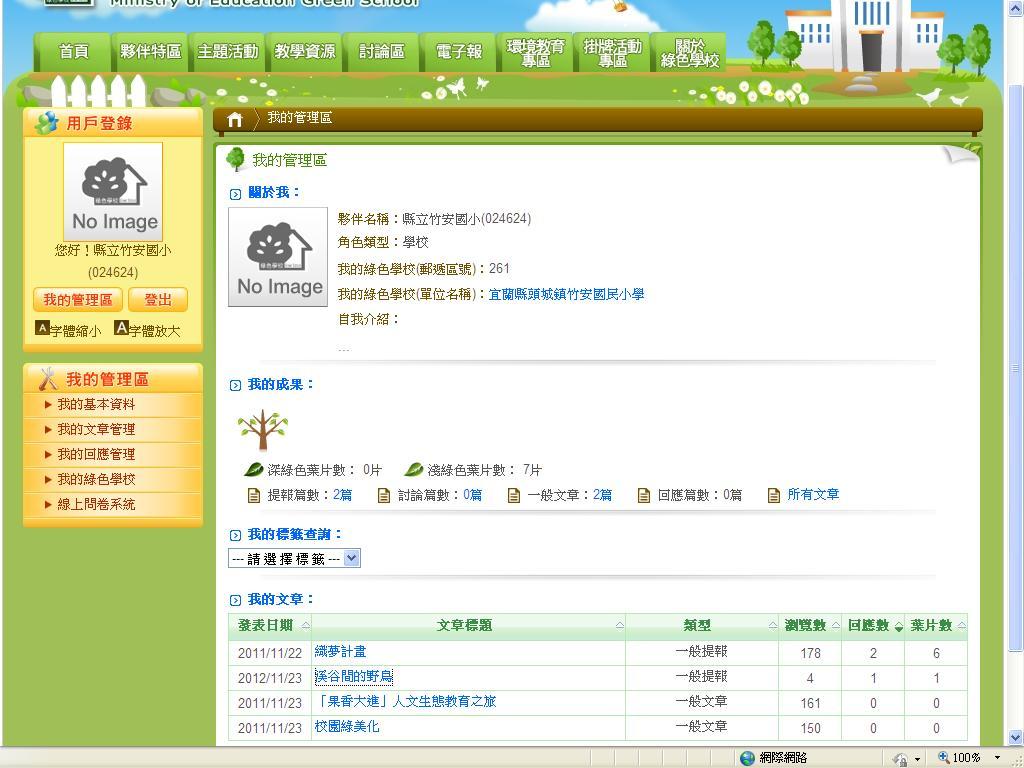Click the 登出 logout button
This screenshot has width=1024, height=768.
(x=158, y=300)
